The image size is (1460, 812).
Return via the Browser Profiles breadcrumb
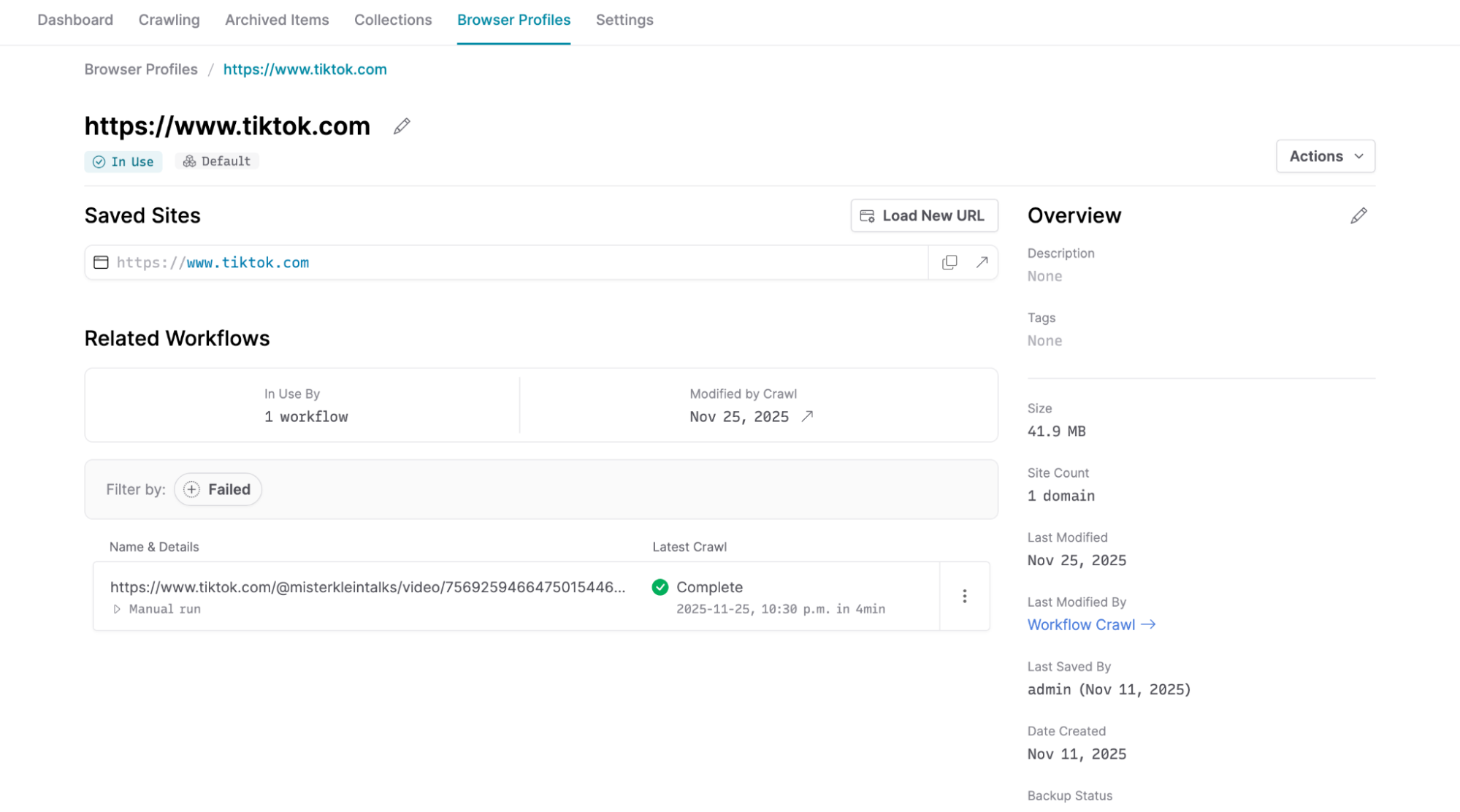pos(140,69)
